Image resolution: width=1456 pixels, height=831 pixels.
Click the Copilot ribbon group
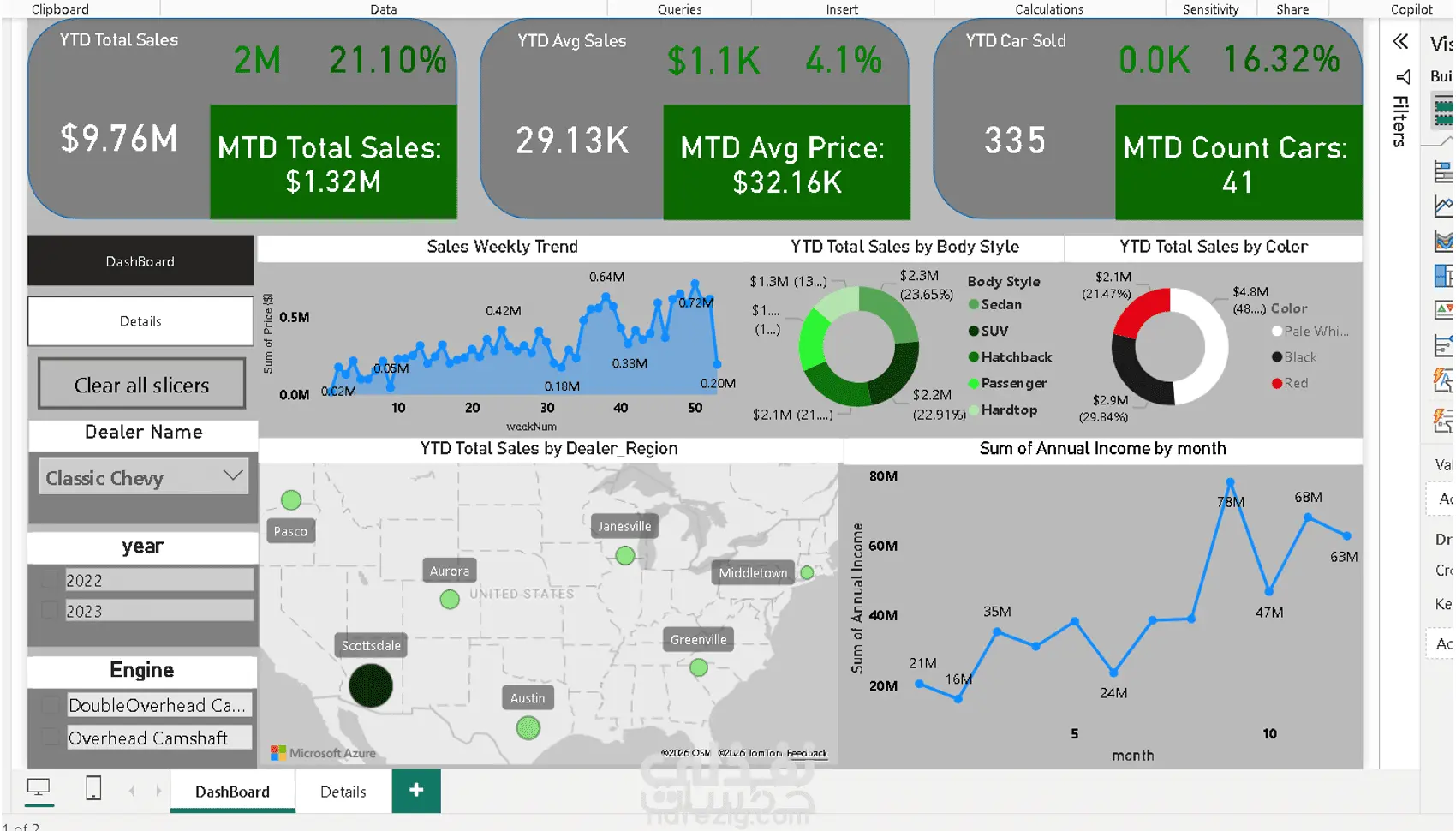click(x=1411, y=9)
